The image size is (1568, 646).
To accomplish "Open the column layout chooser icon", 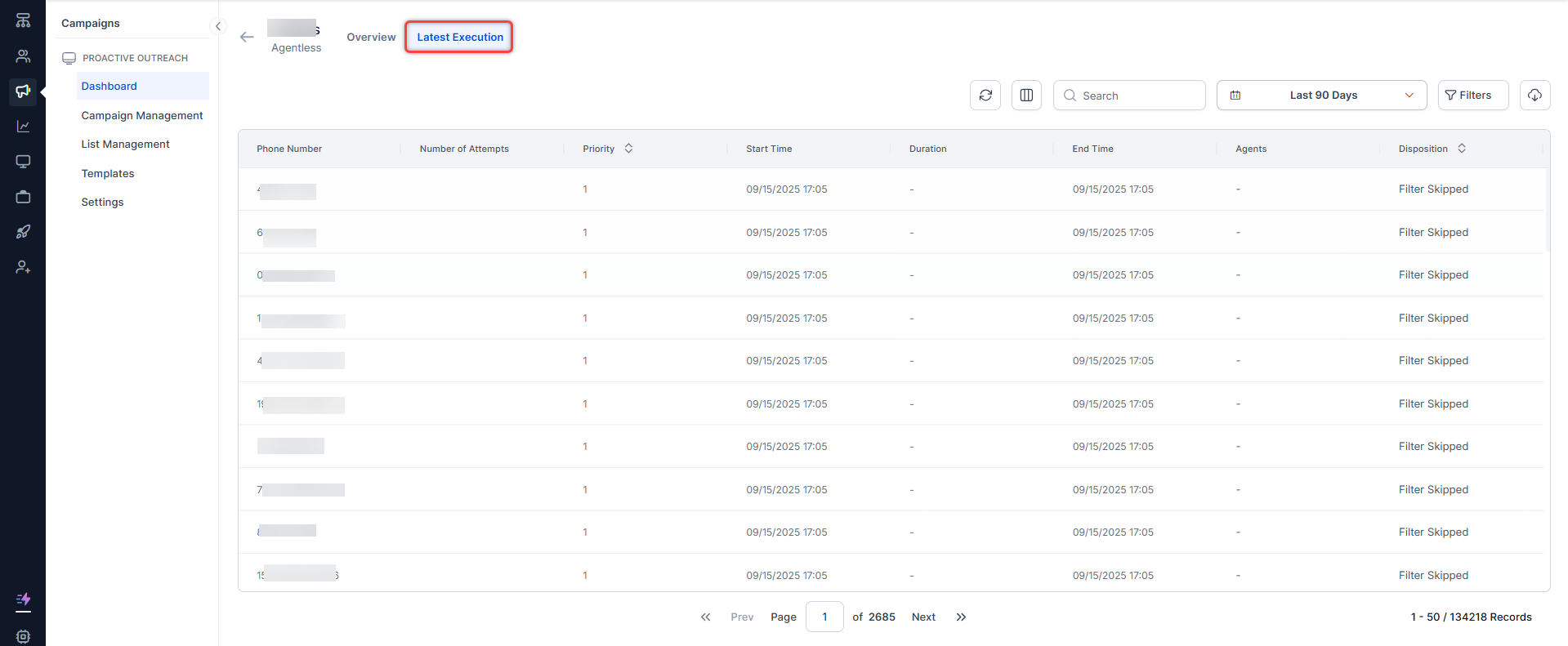I will pyautogui.click(x=1026, y=96).
